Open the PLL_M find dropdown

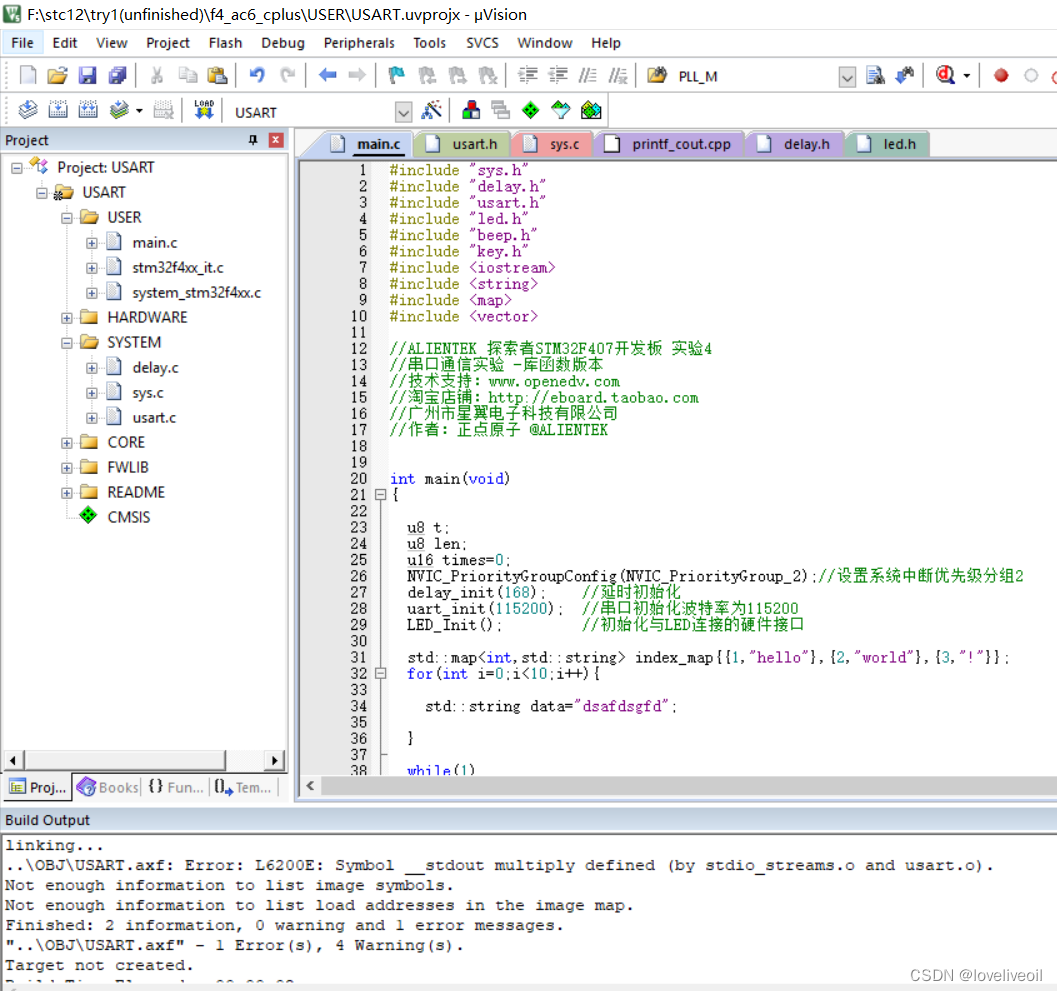pos(847,77)
